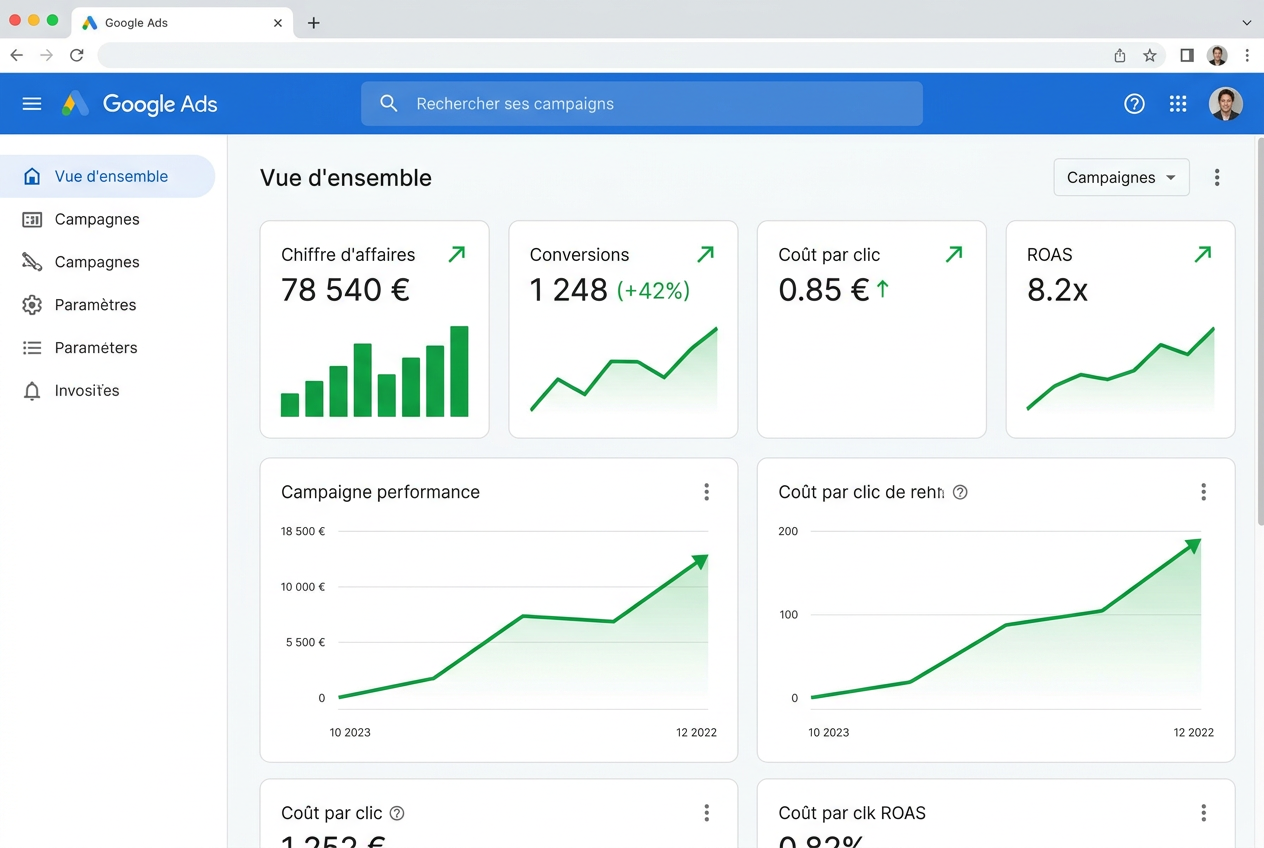Click the Campaigne performance line chart
The width and height of the screenshot is (1264, 848).
(x=523, y=625)
